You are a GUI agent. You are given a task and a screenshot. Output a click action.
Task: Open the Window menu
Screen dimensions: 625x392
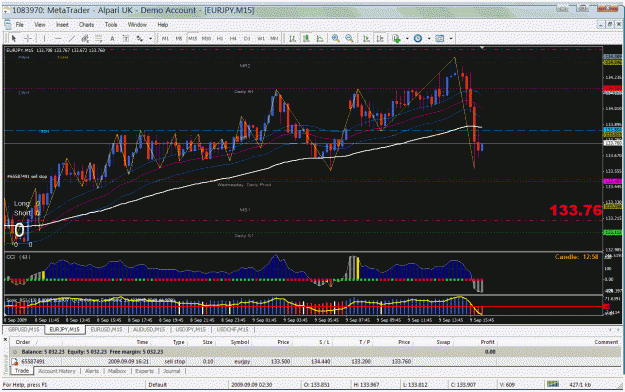click(x=137, y=25)
